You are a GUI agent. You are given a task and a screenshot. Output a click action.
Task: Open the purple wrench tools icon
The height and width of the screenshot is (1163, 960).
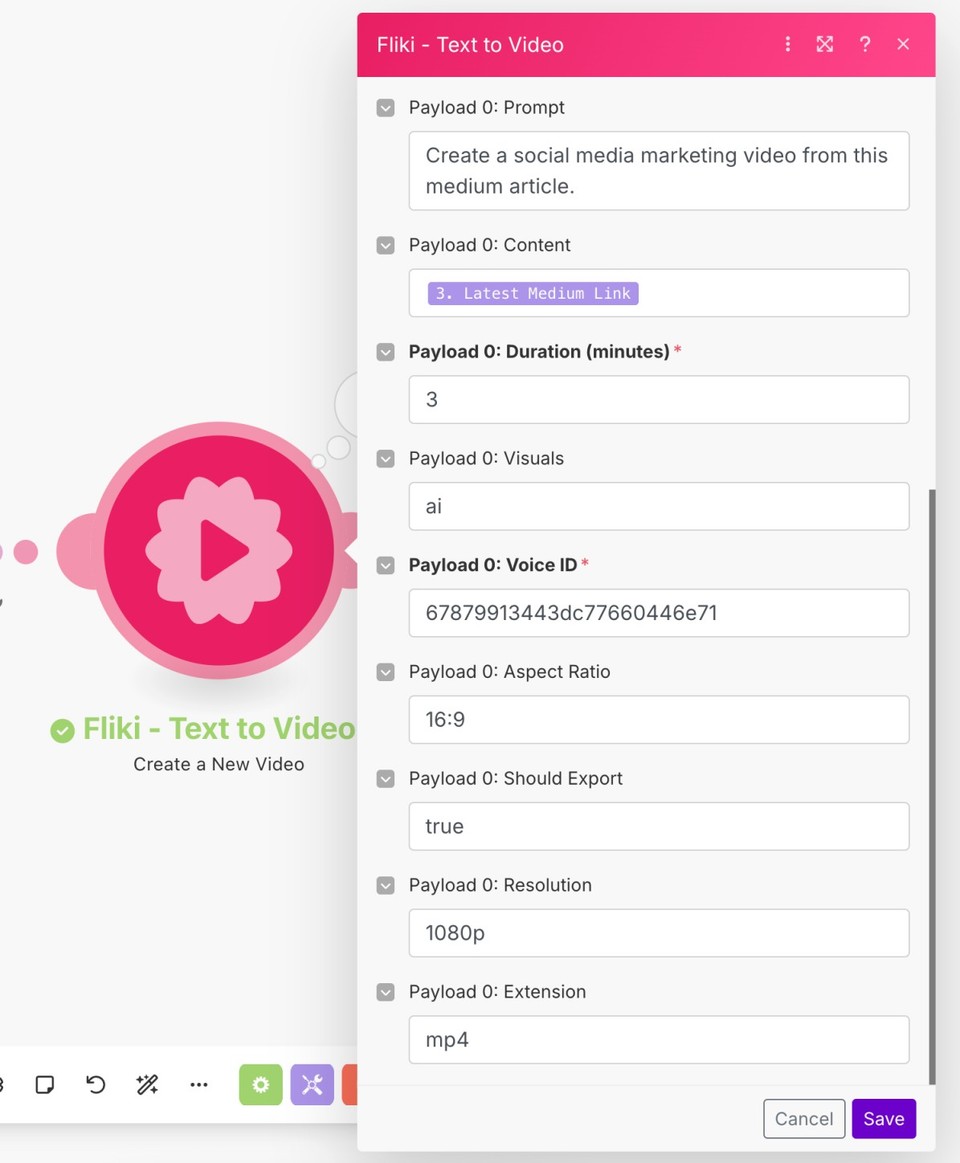coord(312,1084)
